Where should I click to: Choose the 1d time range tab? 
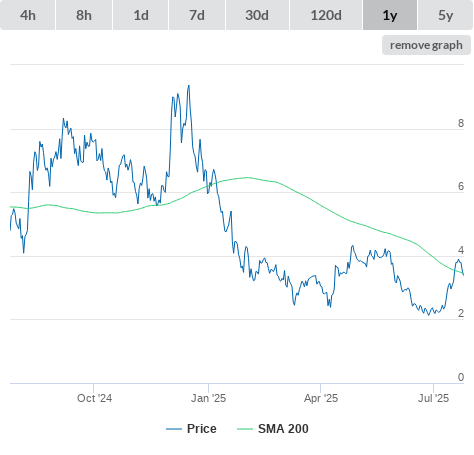141,15
